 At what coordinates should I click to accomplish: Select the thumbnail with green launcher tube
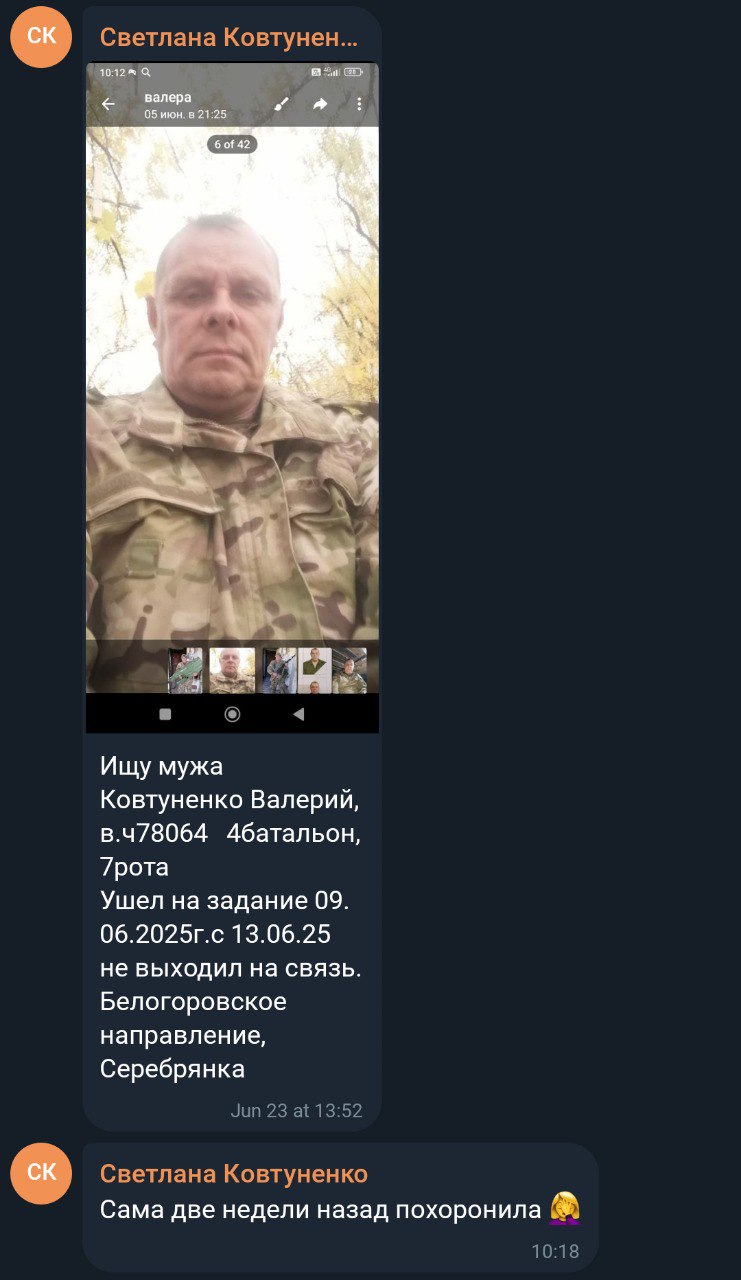pos(185,670)
